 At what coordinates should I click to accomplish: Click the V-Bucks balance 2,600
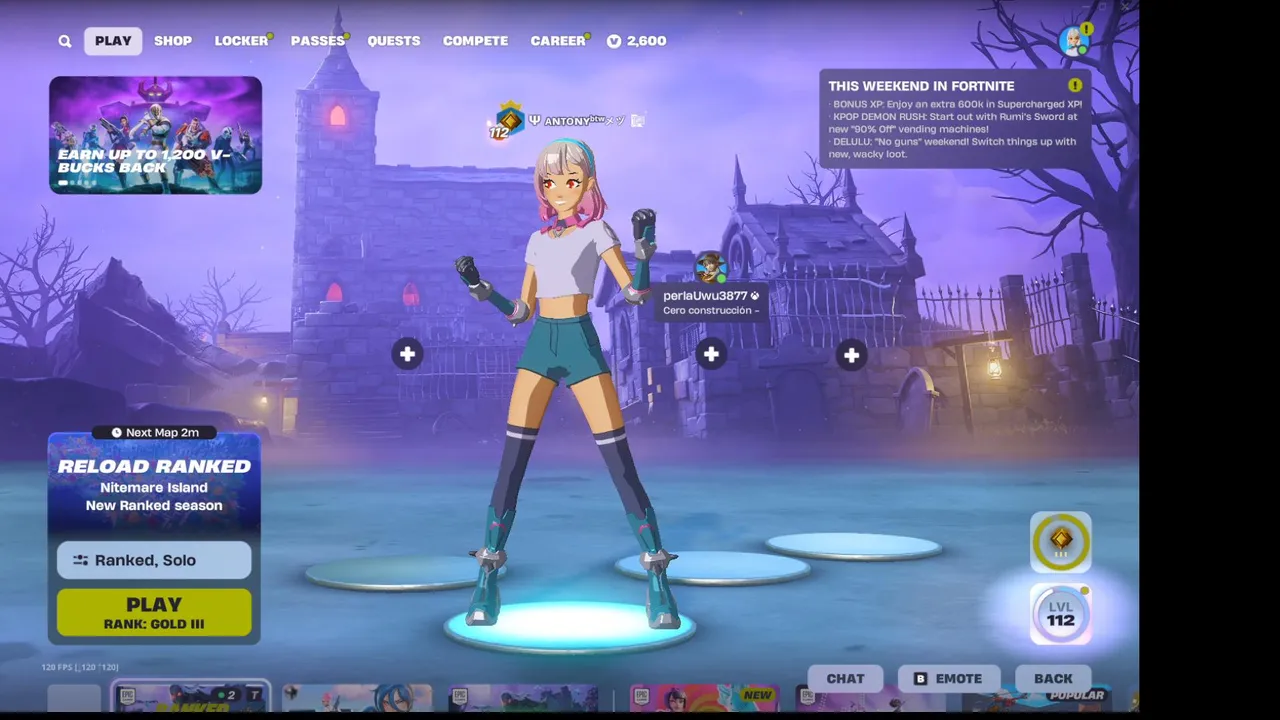pos(637,41)
